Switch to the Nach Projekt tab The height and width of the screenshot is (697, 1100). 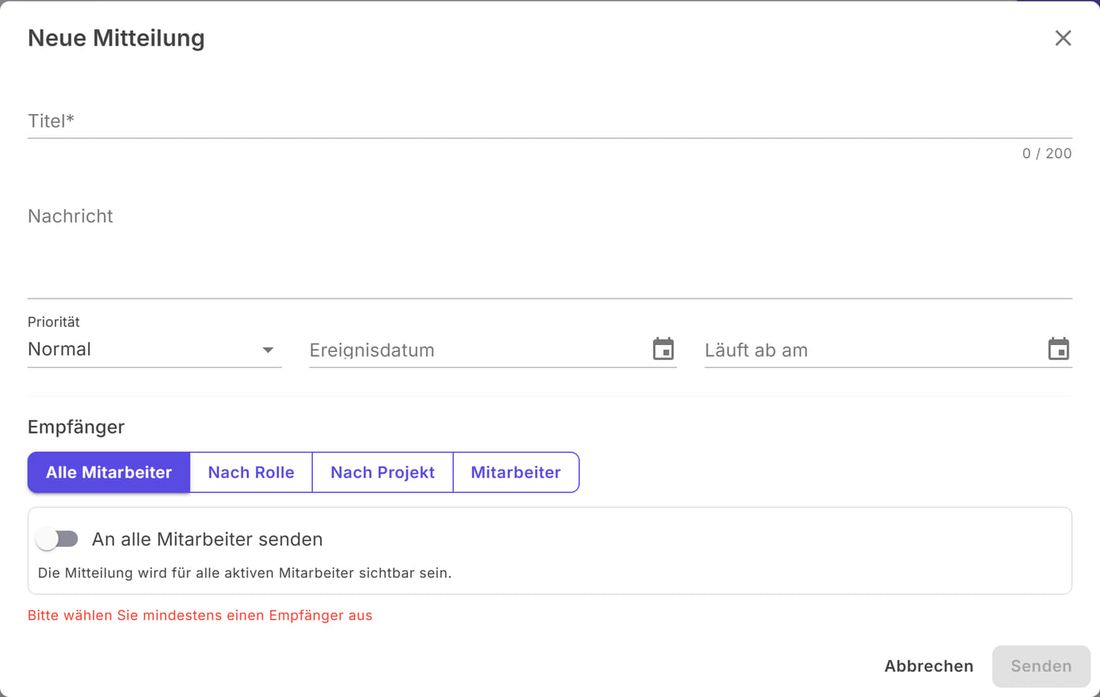382,473
